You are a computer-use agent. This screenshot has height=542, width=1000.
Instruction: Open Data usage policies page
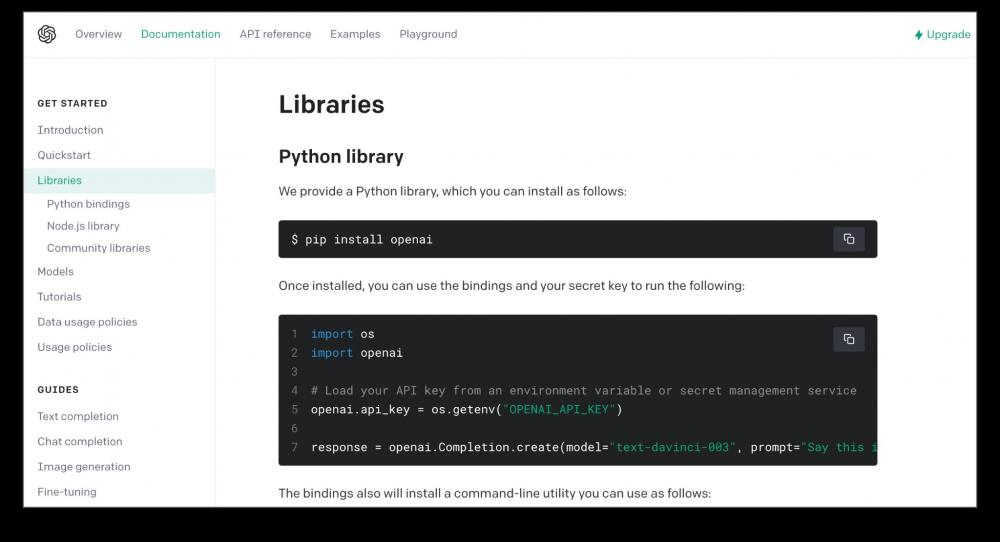(x=87, y=322)
